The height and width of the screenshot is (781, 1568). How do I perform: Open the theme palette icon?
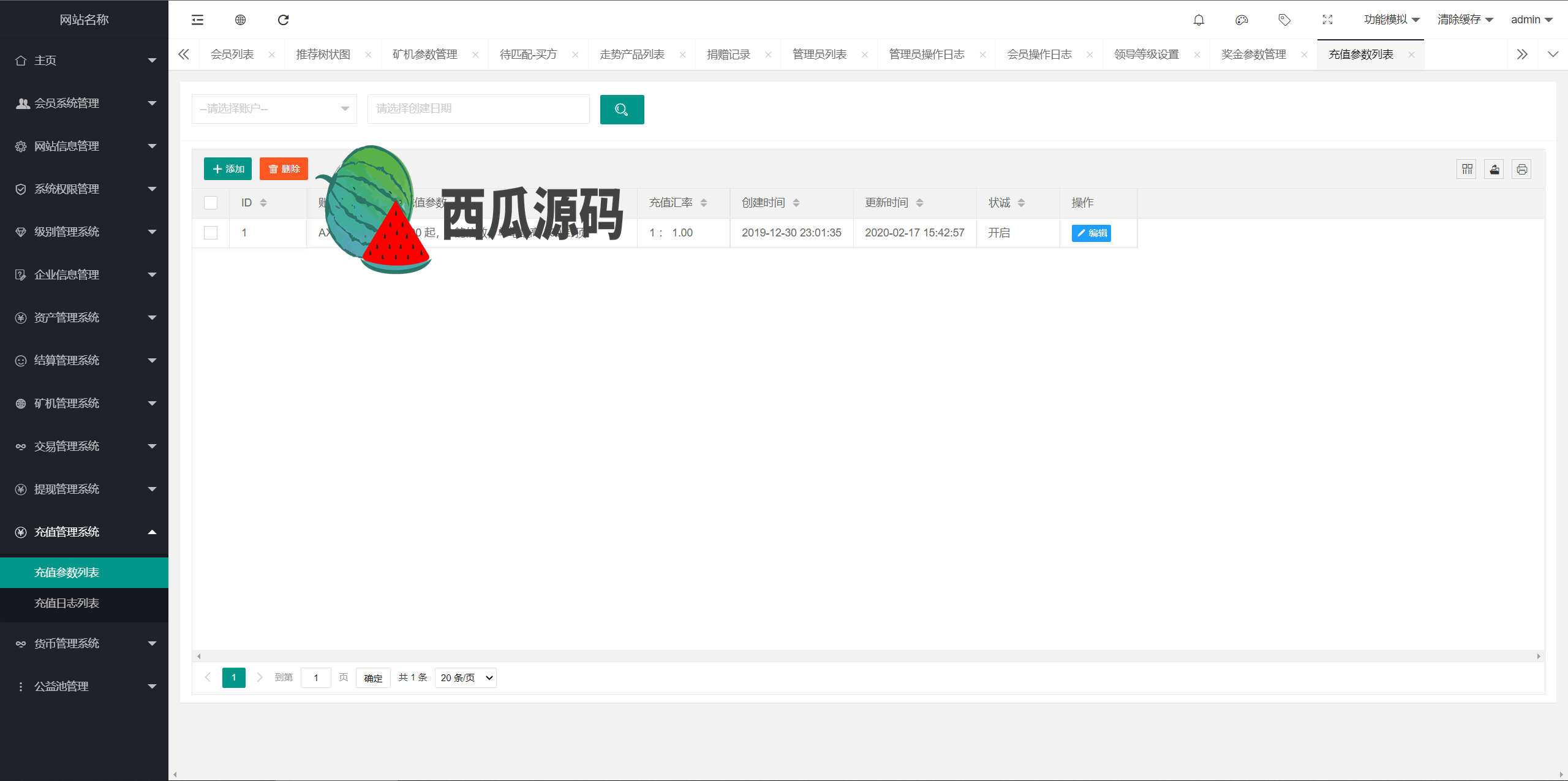click(1242, 20)
